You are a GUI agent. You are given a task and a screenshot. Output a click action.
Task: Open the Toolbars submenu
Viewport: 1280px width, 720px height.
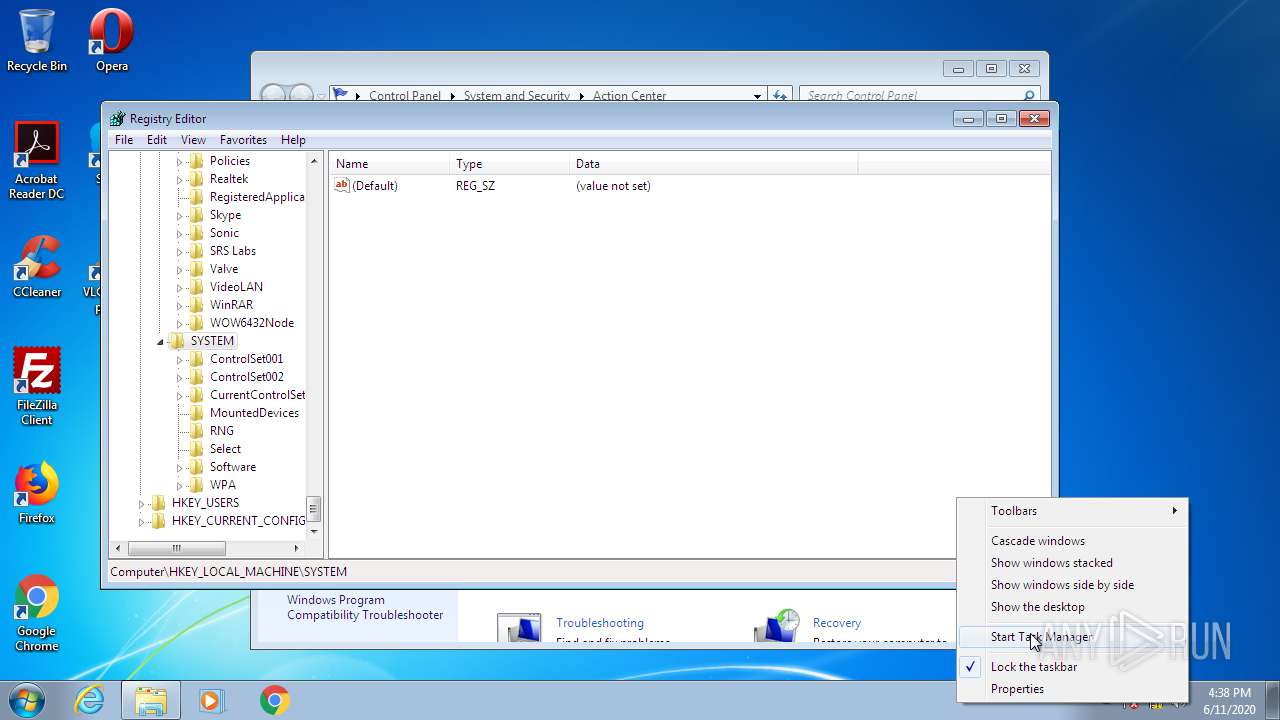pyautogui.click(x=1073, y=511)
